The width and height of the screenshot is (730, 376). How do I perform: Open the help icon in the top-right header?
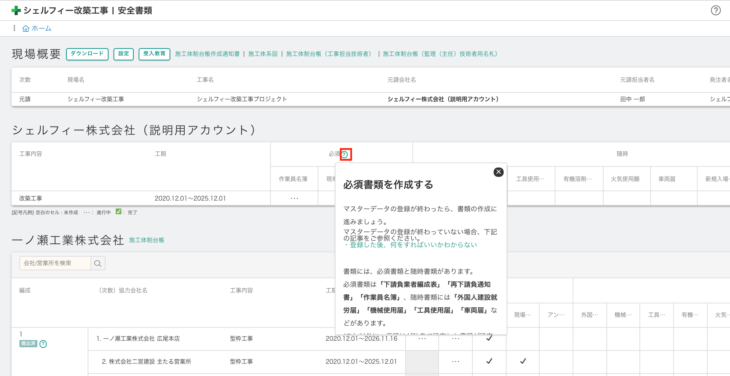click(716, 10)
